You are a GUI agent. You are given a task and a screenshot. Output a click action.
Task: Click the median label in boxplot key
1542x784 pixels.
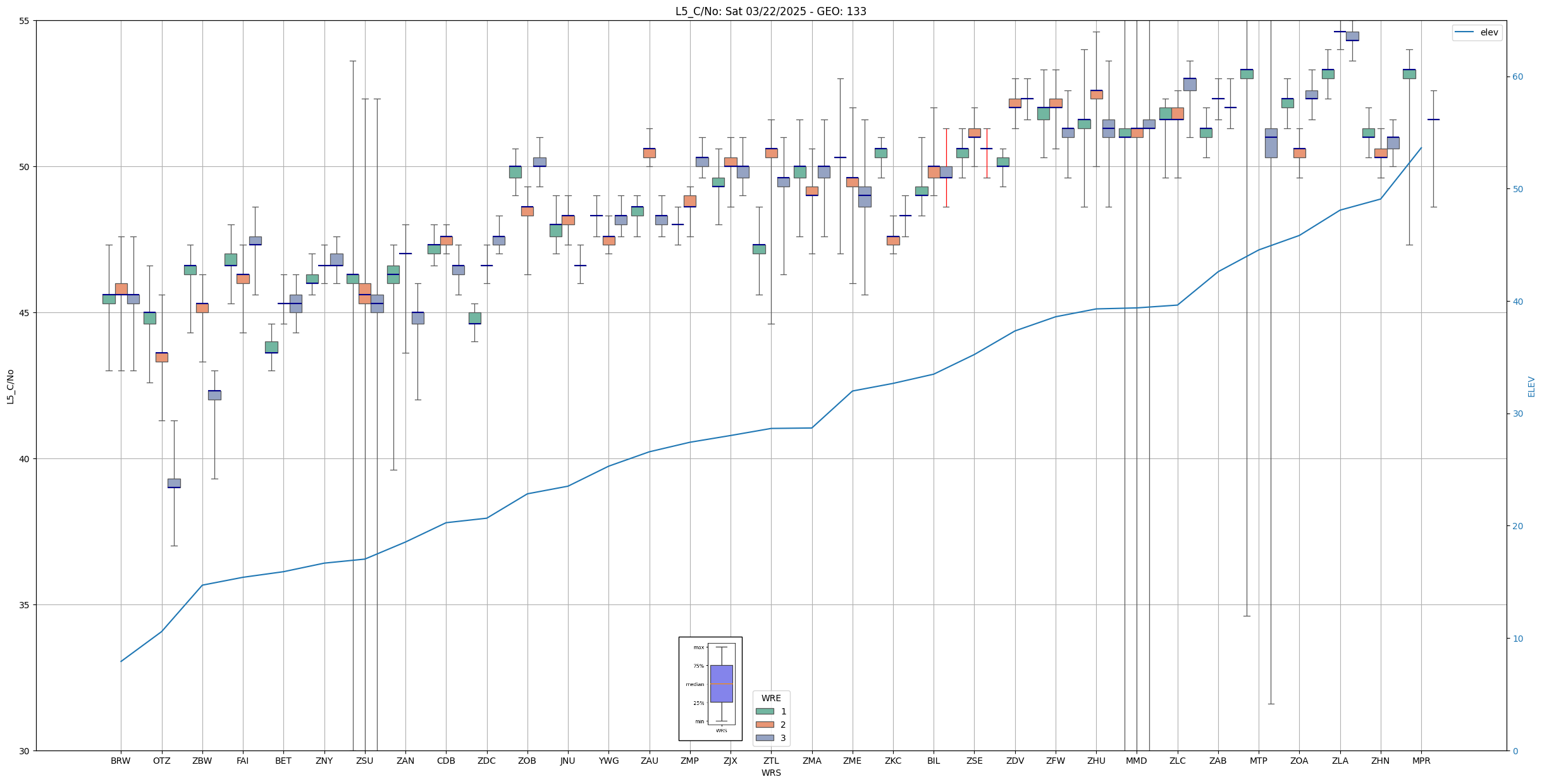click(694, 684)
